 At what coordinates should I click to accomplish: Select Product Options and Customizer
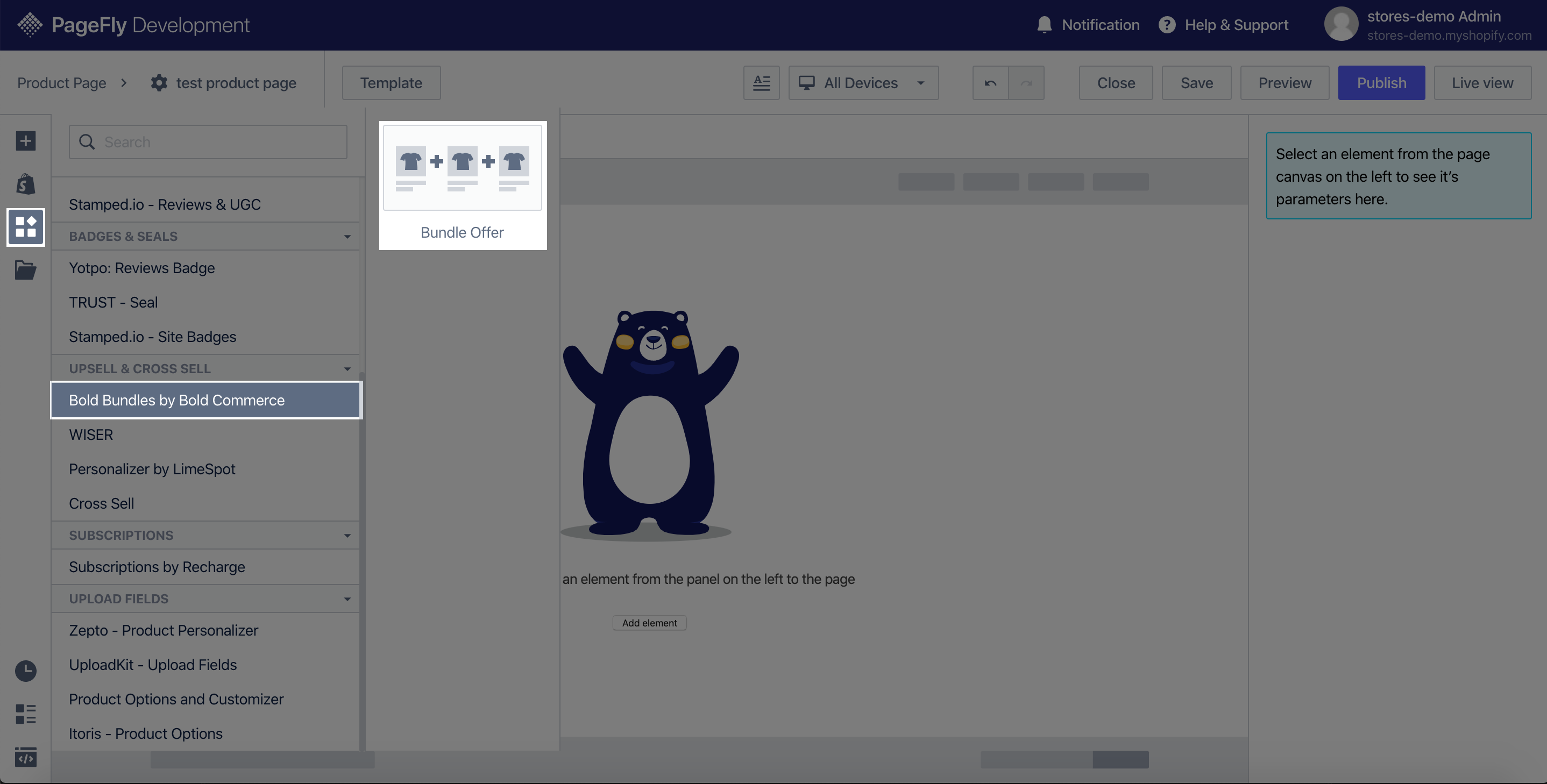pyautogui.click(x=206, y=700)
